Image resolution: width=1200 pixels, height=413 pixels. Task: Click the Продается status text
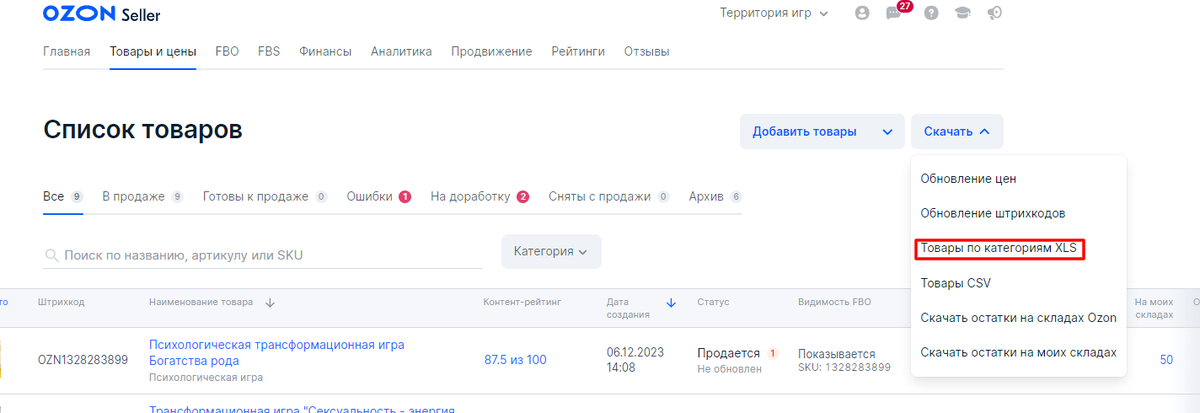729,353
